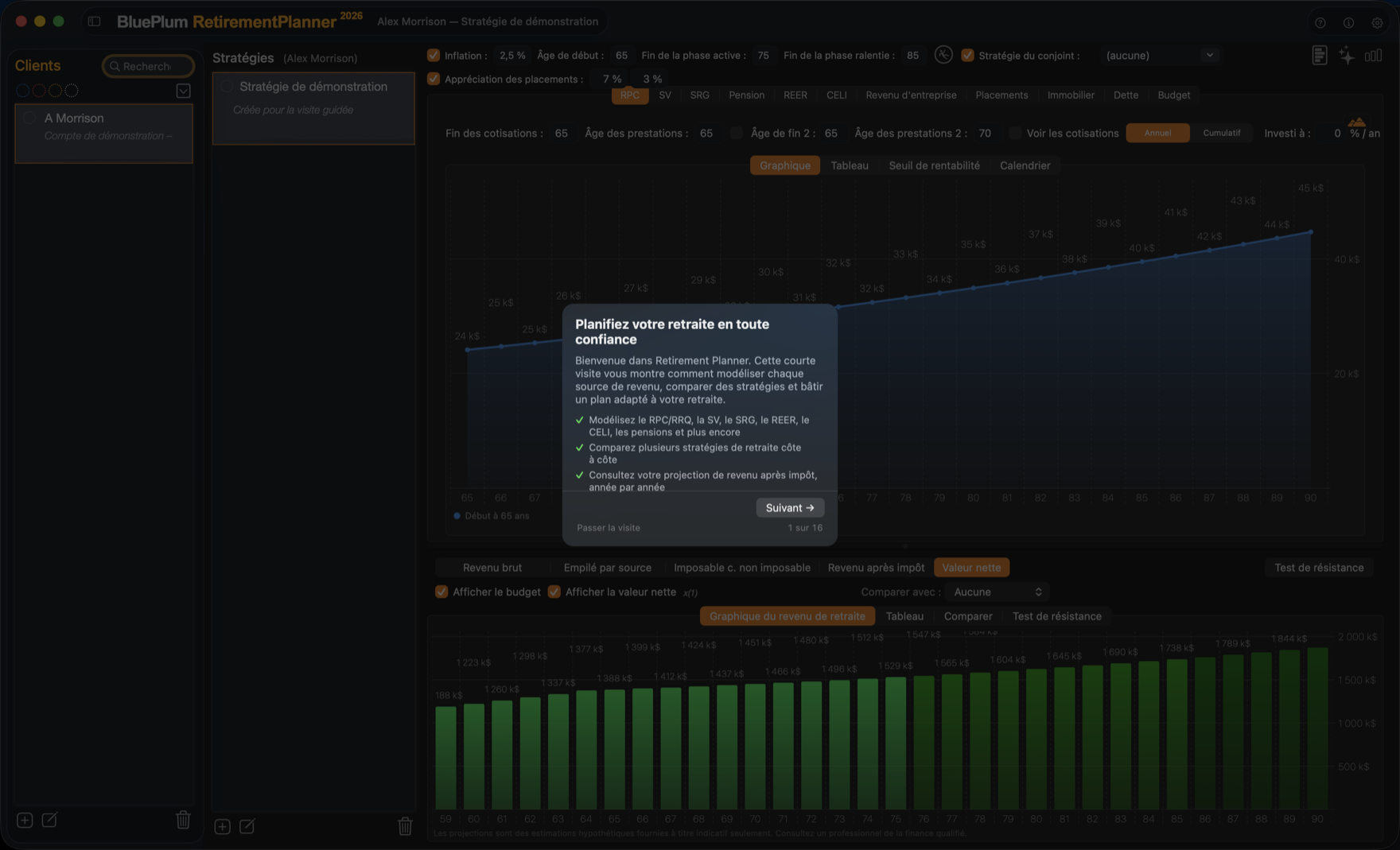Switch to the SRG tab
This screenshot has width=1400, height=850.
point(700,95)
